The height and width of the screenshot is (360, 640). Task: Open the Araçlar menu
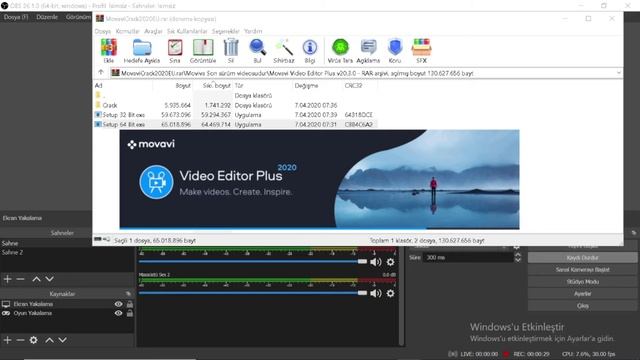click(153, 31)
